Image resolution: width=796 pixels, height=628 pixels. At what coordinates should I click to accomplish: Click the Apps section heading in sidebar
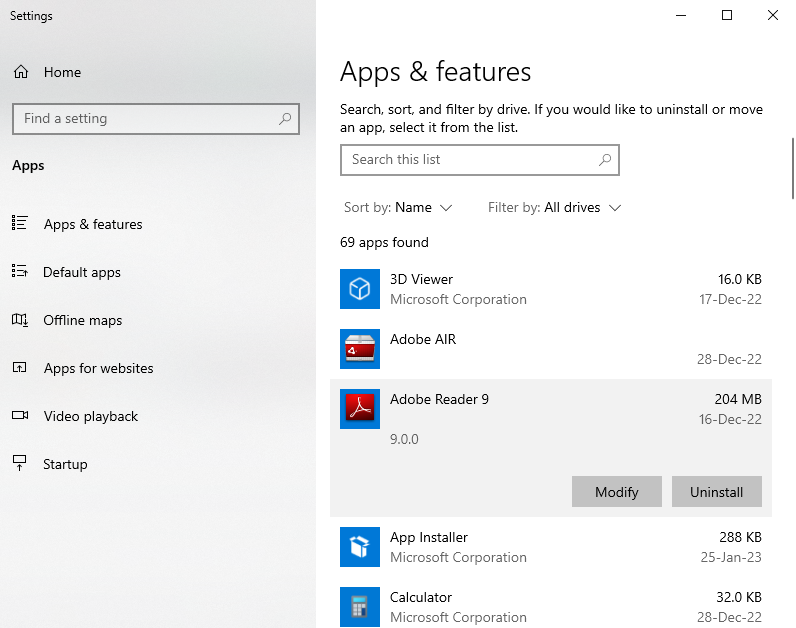[x=28, y=166]
